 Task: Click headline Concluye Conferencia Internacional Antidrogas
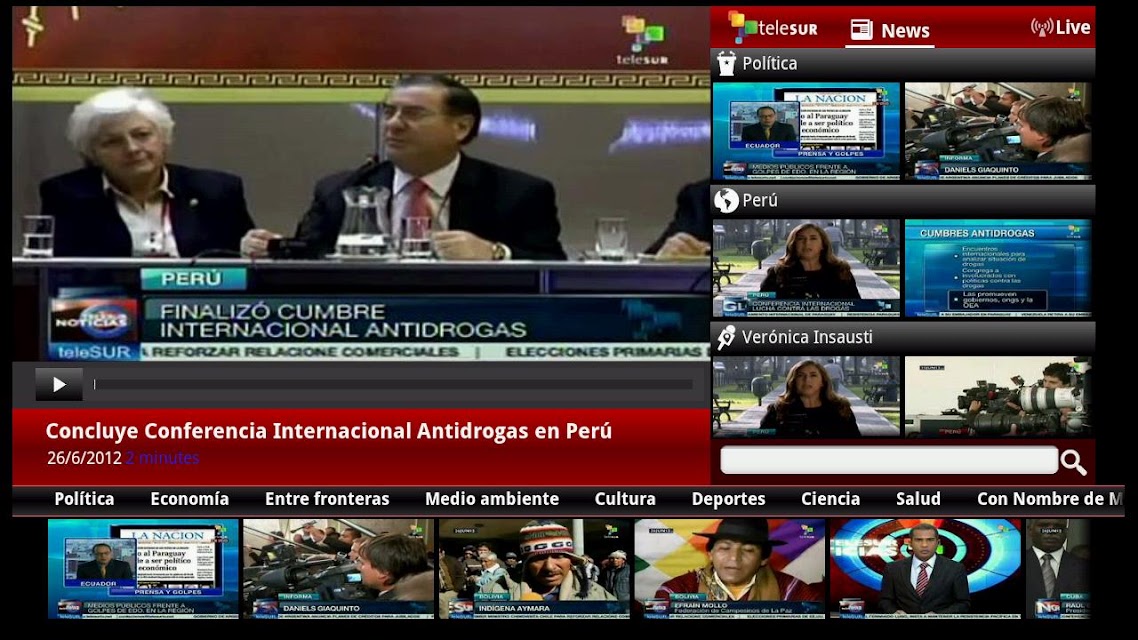point(329,431)
